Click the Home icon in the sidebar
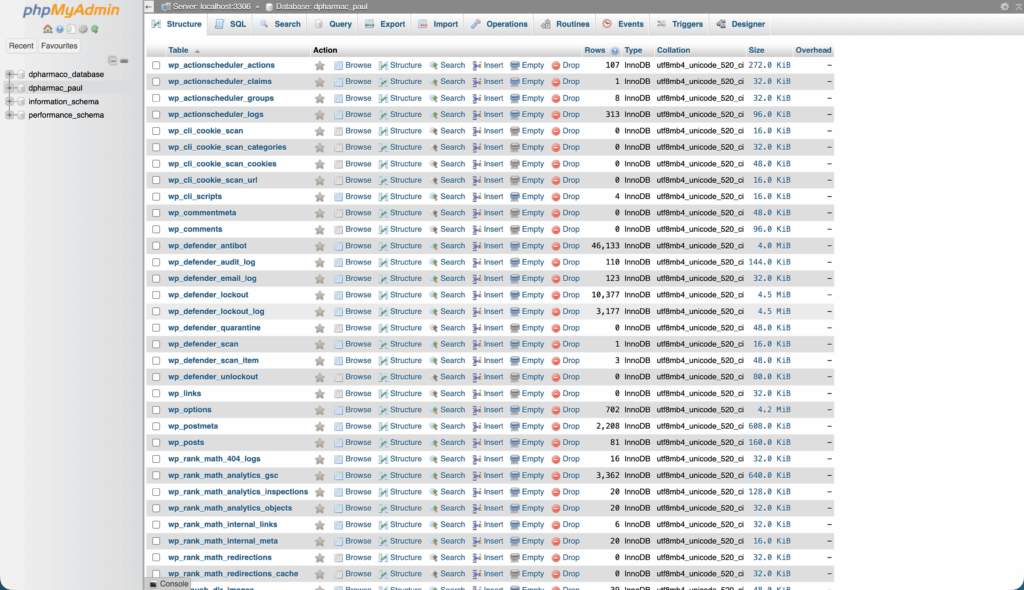Image resolution: width=1024 pixels, height=590 pixels. pos(48,29)
